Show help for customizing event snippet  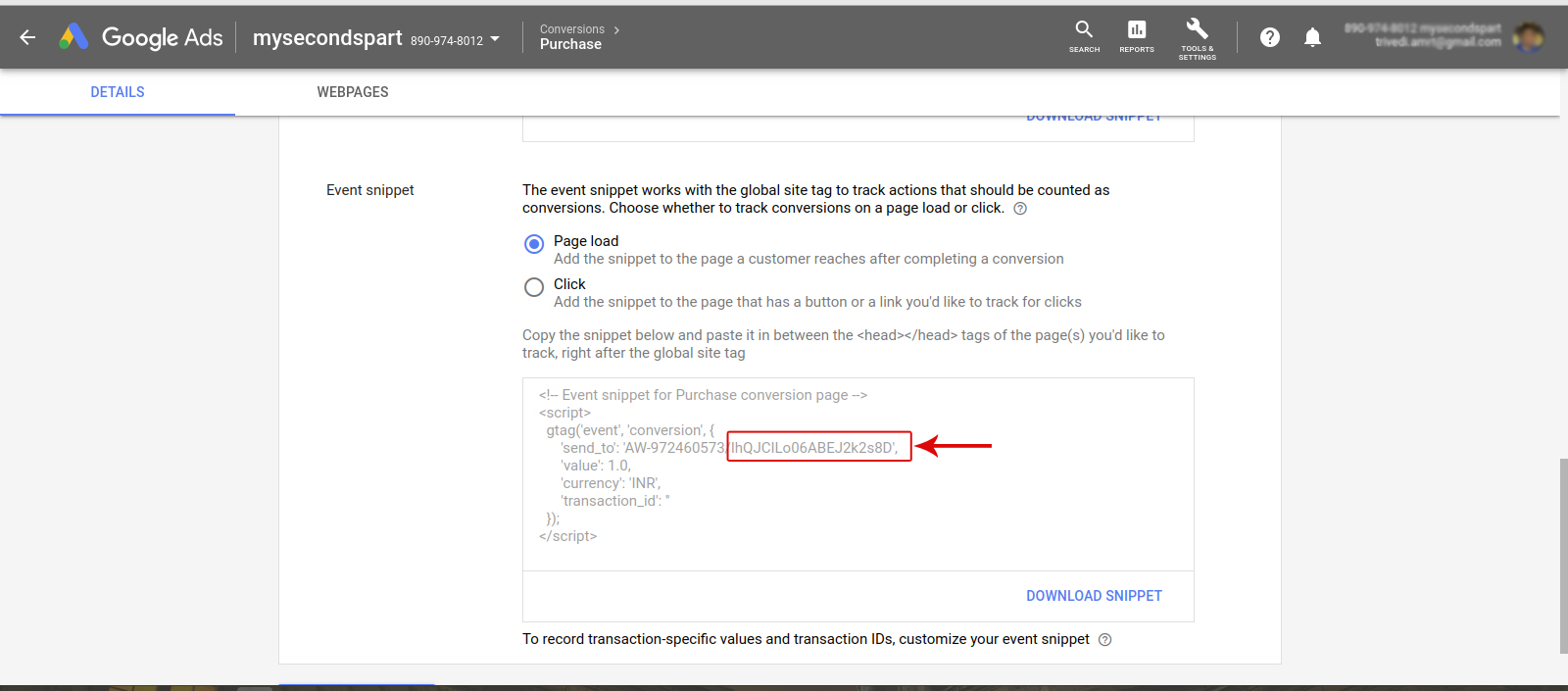click(x=1104, y=640)
